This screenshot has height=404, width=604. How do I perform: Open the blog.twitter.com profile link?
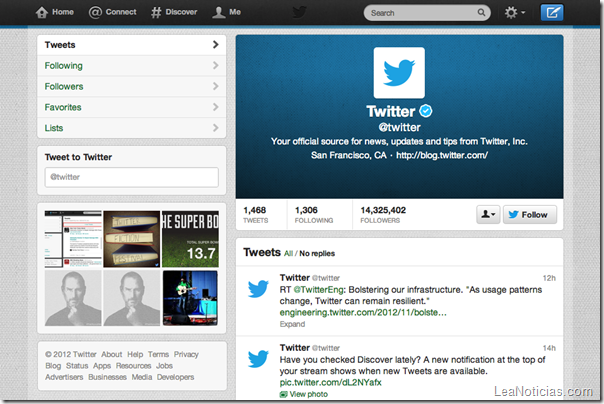(x=442, y=155)
